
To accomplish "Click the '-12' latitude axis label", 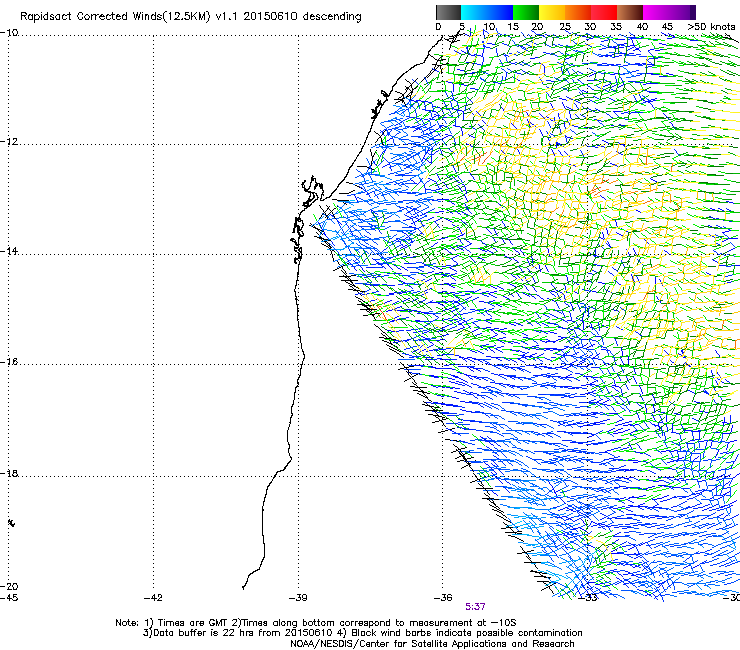I will click(10, 142).
